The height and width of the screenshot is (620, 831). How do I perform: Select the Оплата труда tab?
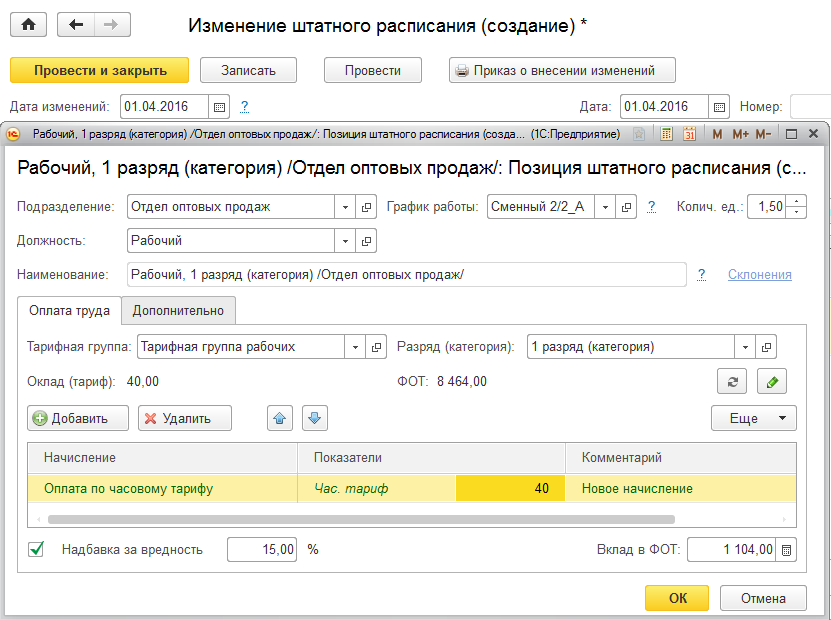click(x=69, y=311)
